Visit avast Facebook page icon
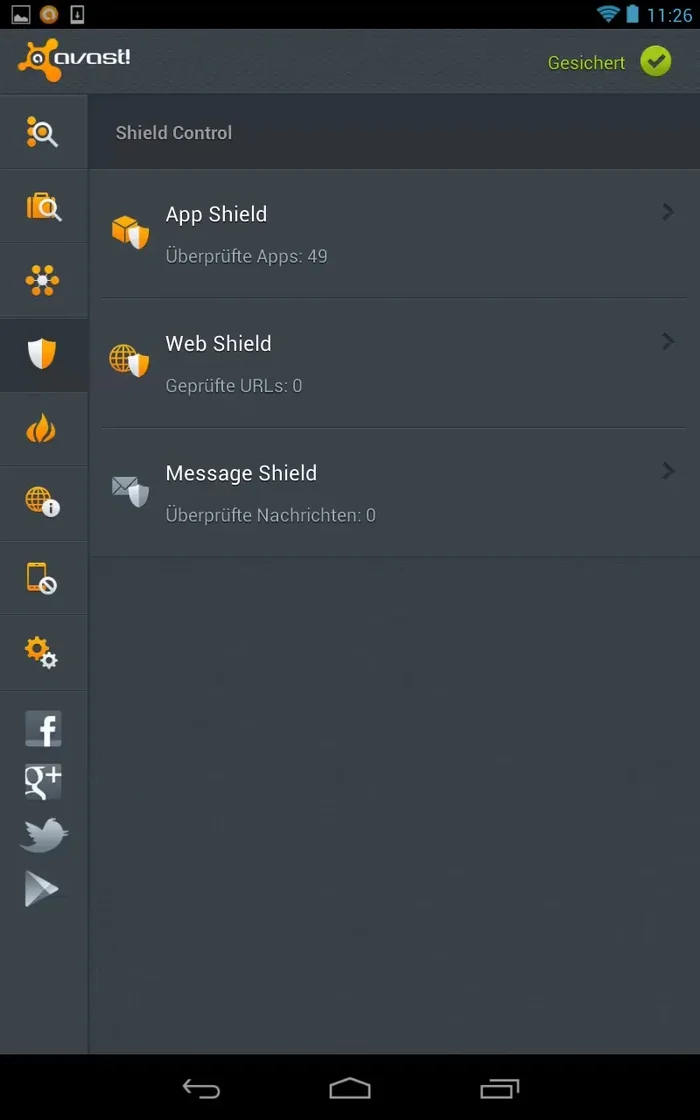The height and width of the screenshot is (1120, 700). click(x=43, y=729)
